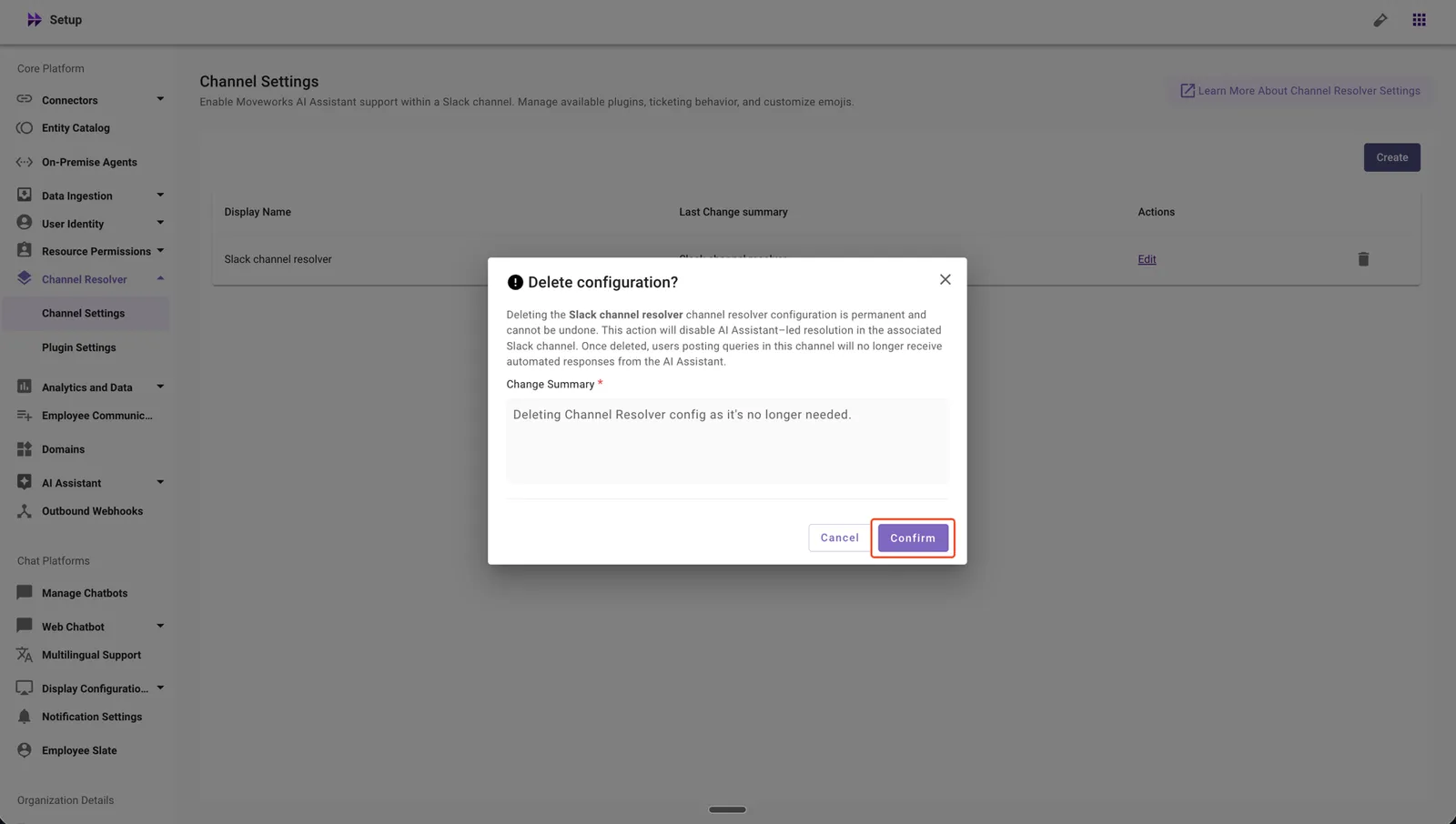This screenshot has width=1456, height=824.
Task: Click the Data Ingestion sidebar icon
Action: pyautogui.click(x=25, y=195)
